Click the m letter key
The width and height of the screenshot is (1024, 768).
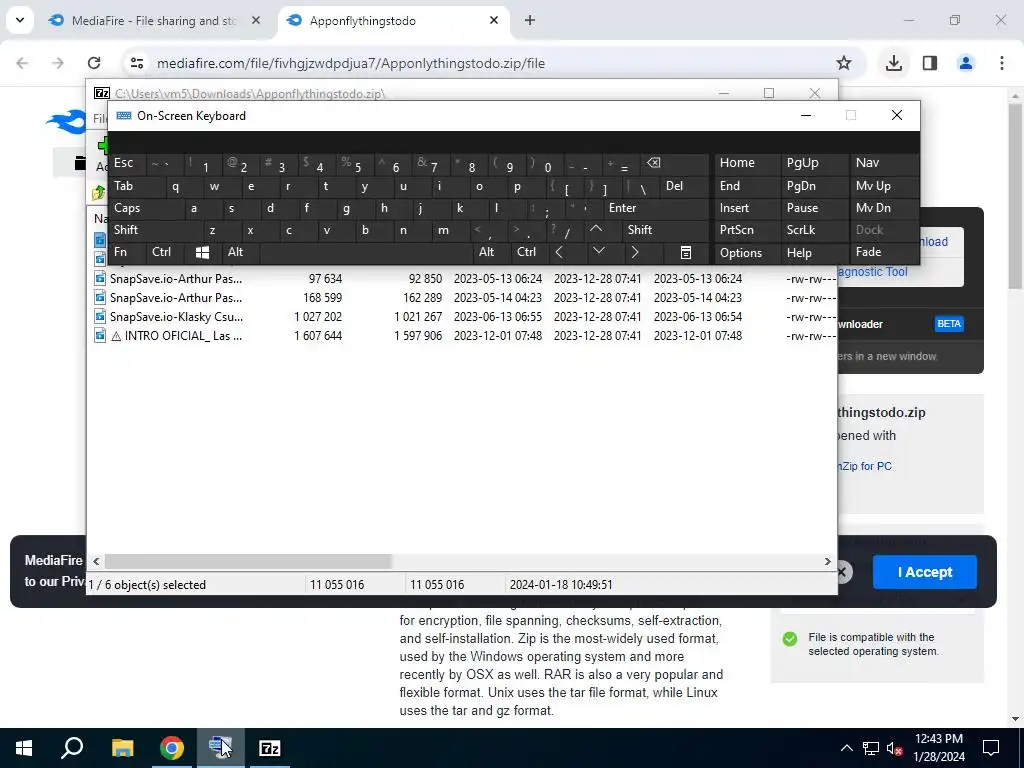point(449,230)
